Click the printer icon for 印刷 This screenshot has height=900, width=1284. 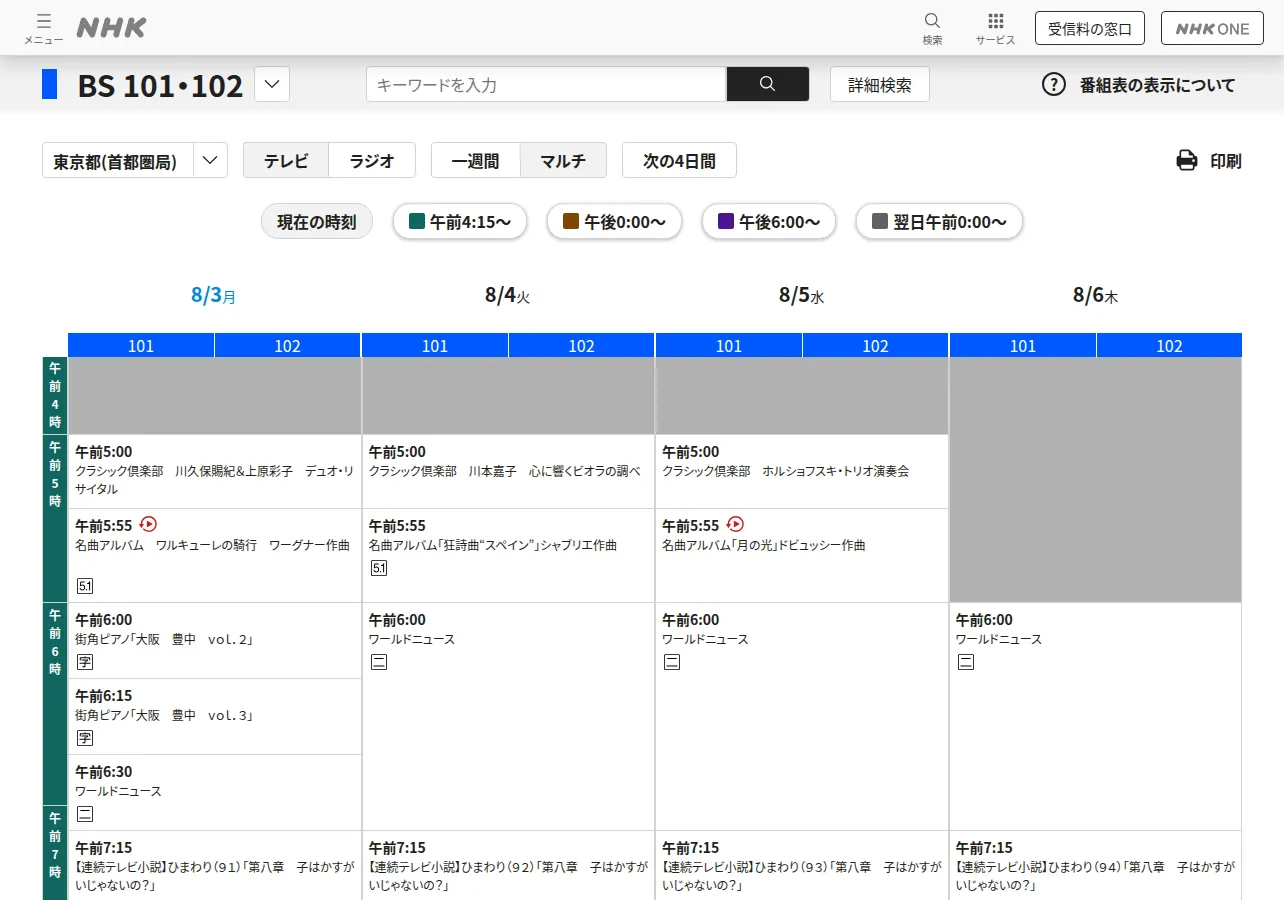pos(1186,160)
